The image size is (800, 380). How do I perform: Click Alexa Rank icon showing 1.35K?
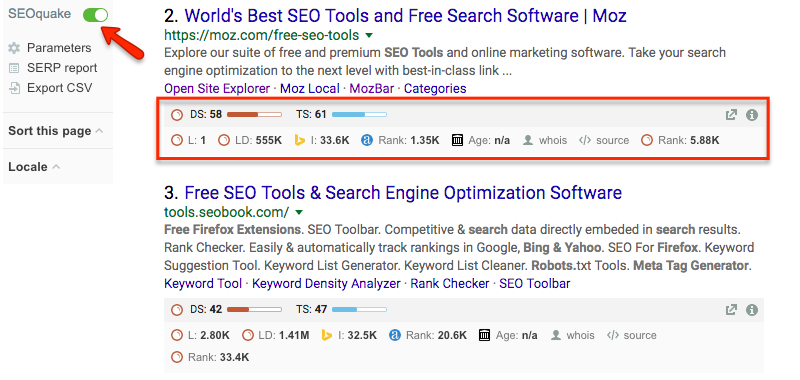367,140
